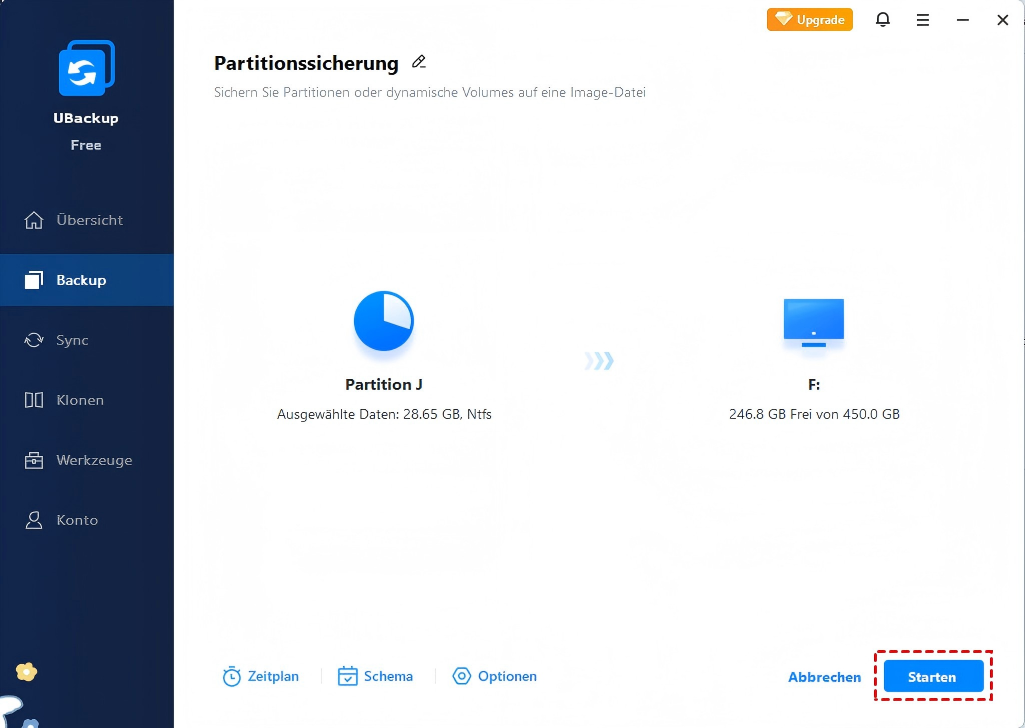Open the Optionen gear icon
This screenshot has height=728, width=1025.
462,677
